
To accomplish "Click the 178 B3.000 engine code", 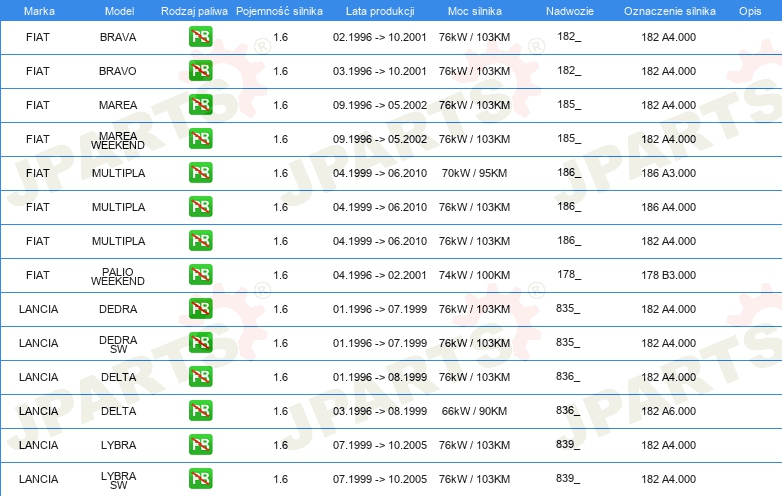I will coord(668,275).
